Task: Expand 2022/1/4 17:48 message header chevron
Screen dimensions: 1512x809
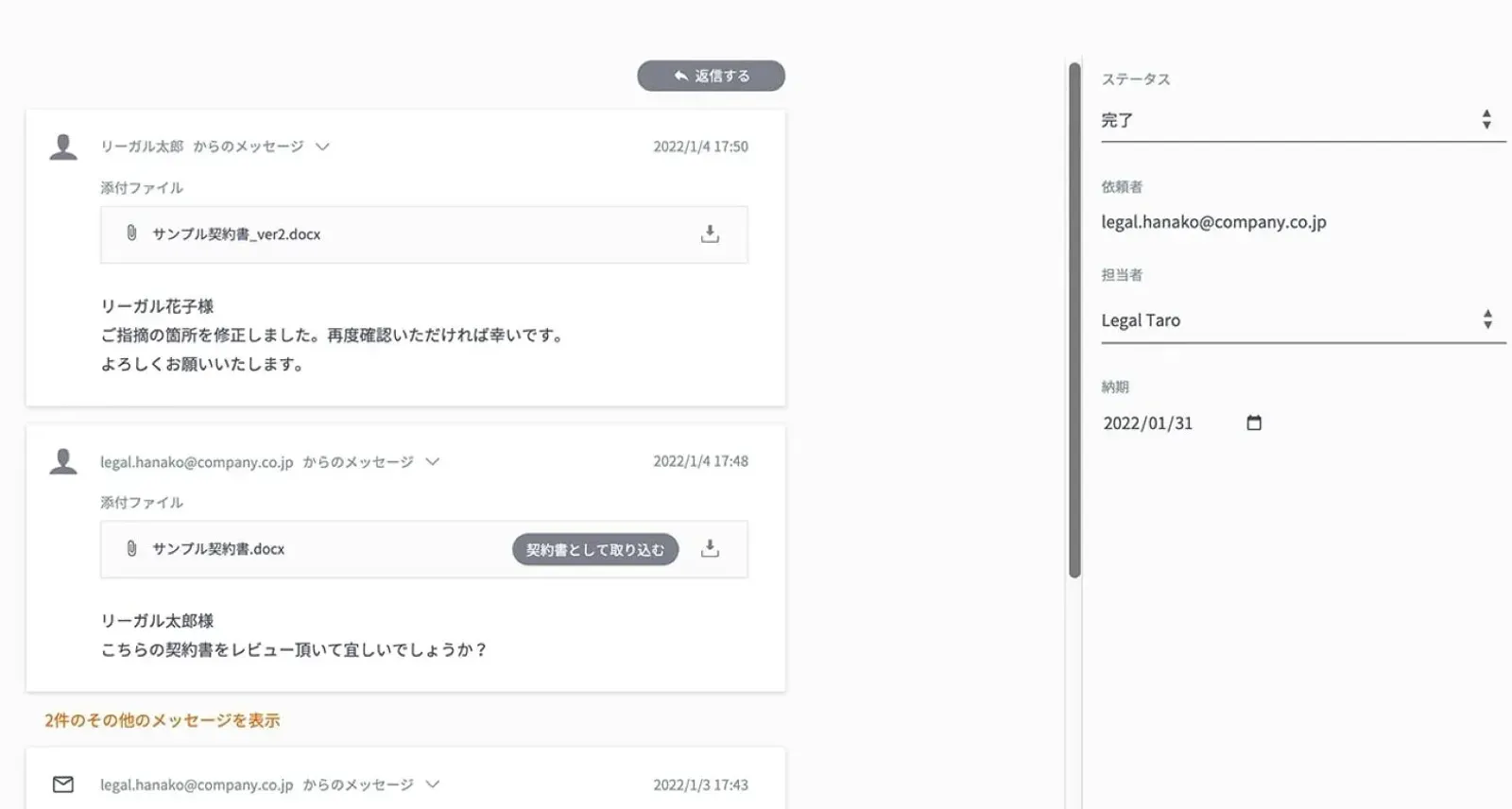Action: click(x=433, y=461)
